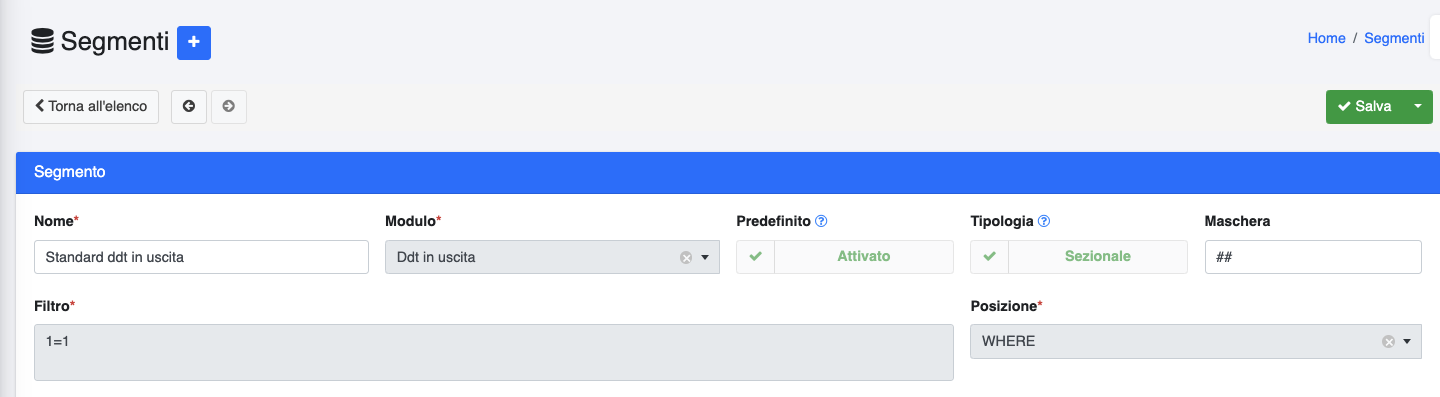Click the Predefinito help question icon
Screen dimensions: 1440x397
tap(821, 221)
